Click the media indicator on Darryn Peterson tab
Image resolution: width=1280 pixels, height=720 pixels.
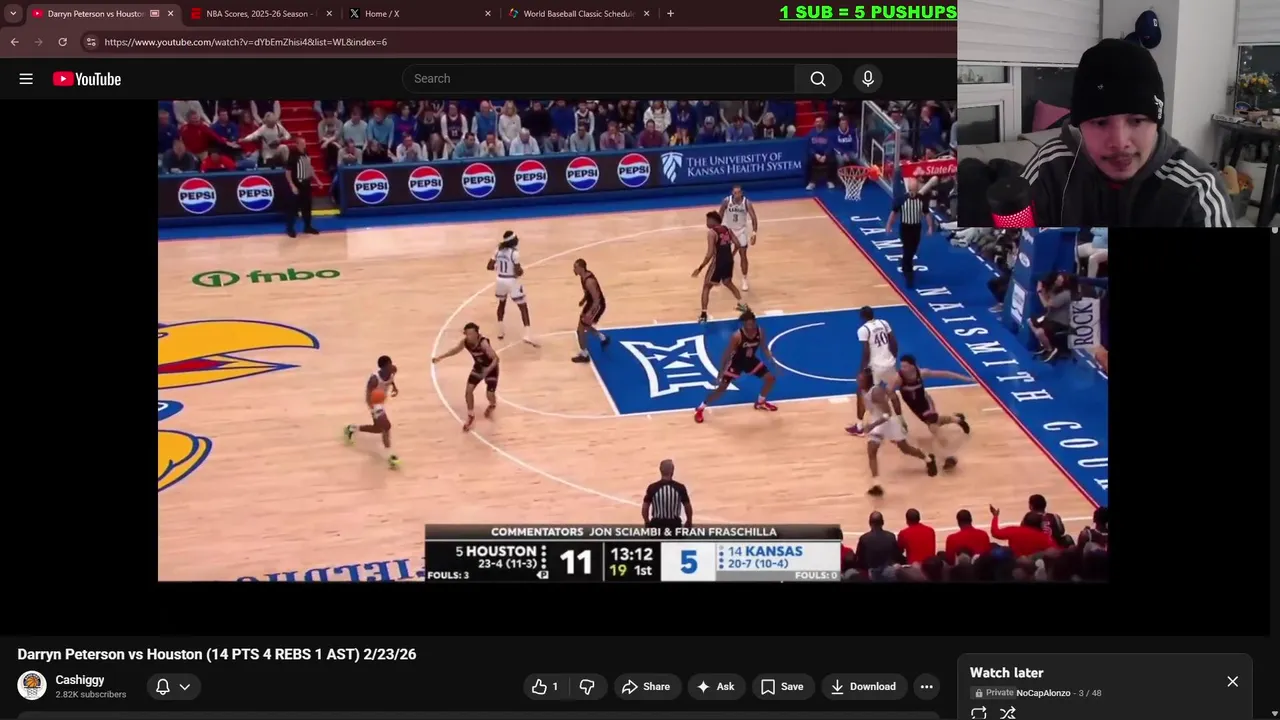tap(154, 14)
